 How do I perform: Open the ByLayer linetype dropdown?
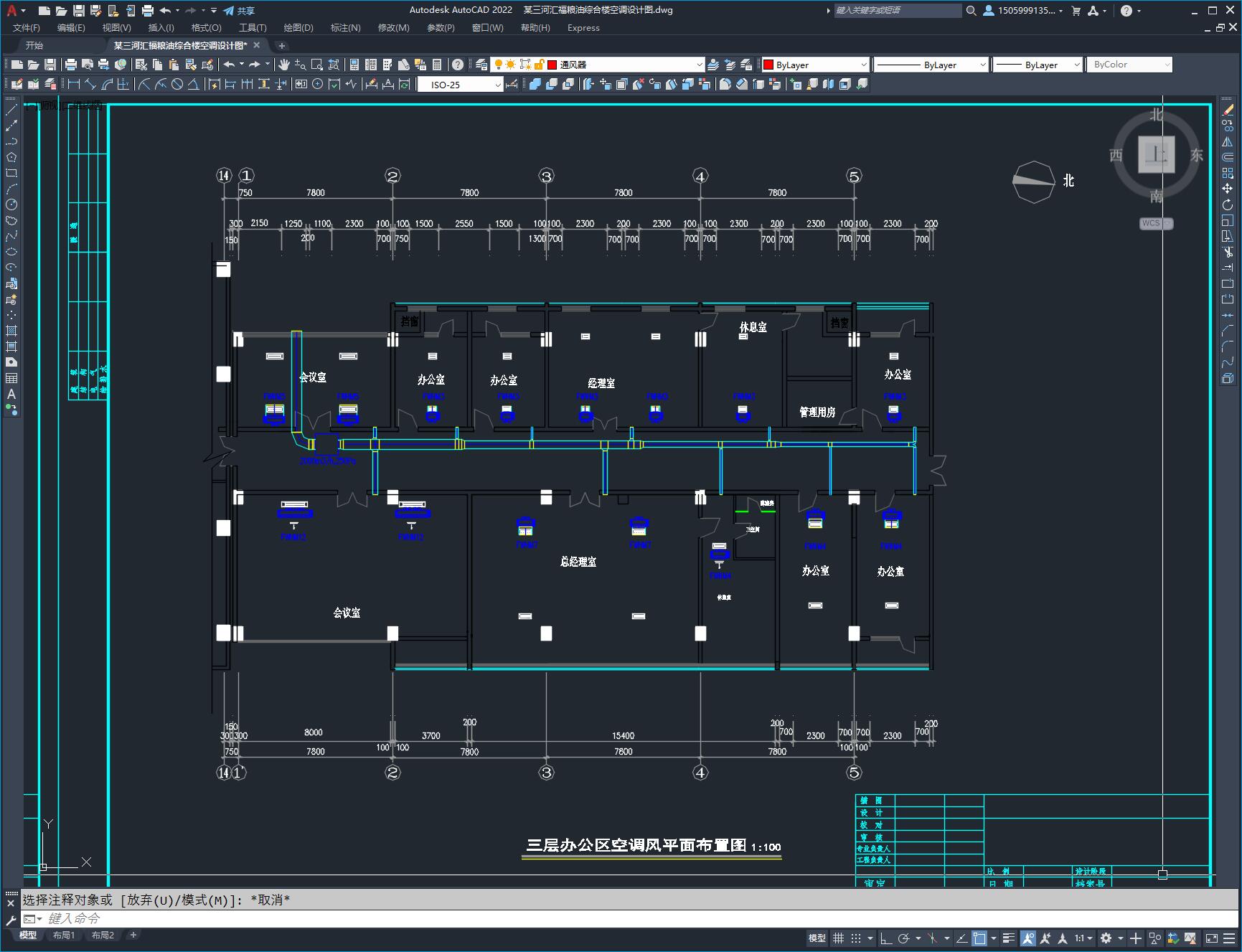click(x=931, y=65)
